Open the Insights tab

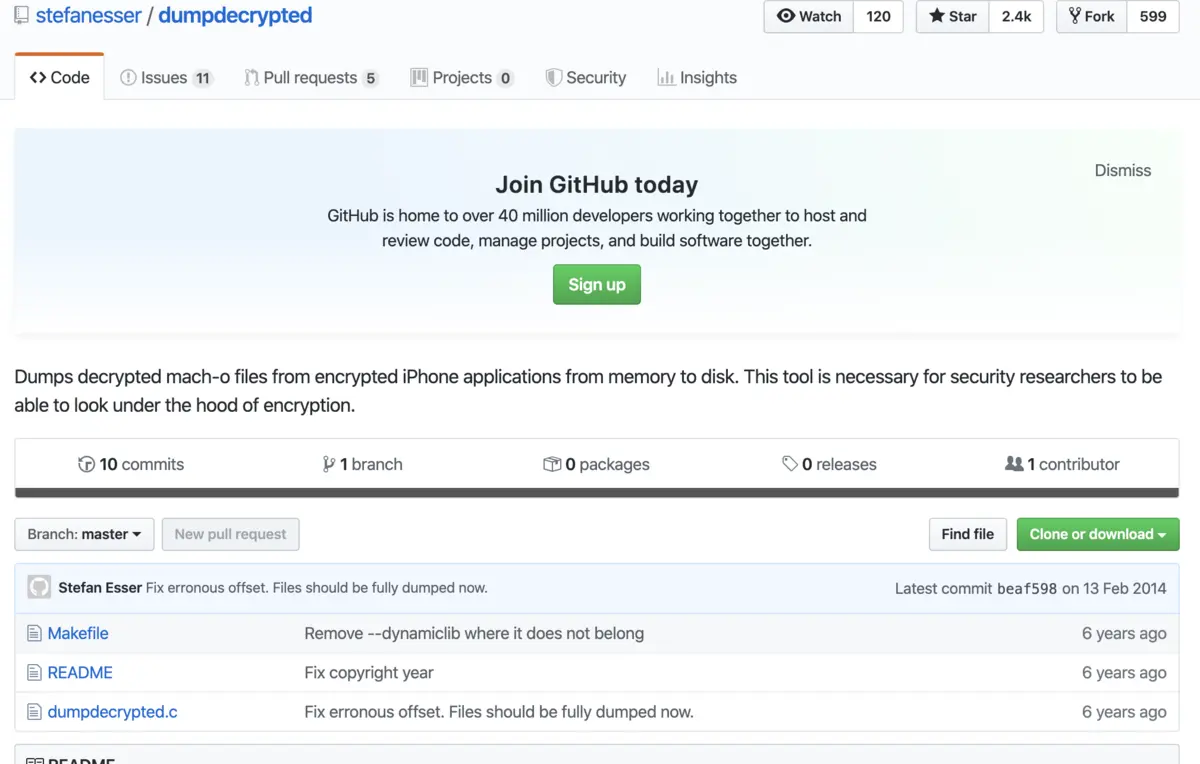pos(697,77)
